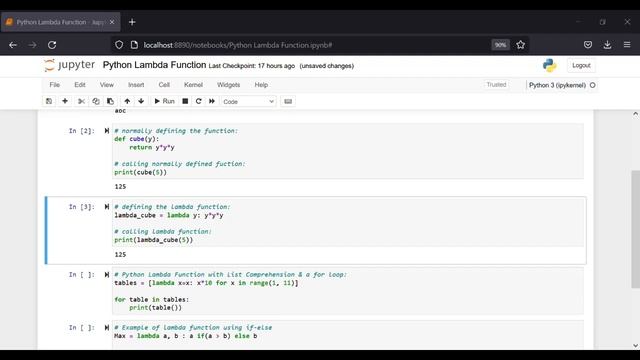Open the browser downloads icon
Image resolution: width=640 pixels, height=360 pixels.
tap(607, 45)
